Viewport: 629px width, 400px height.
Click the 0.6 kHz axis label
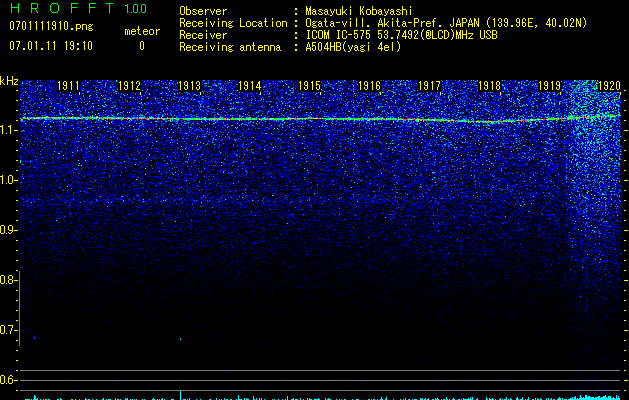click(8, 380)
